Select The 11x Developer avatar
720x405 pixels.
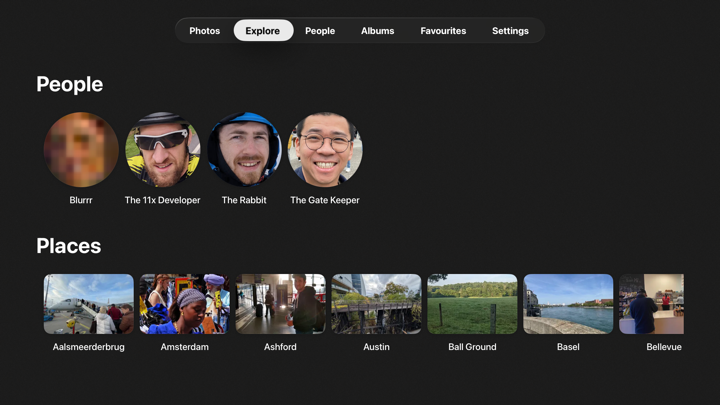pos(163,149)
